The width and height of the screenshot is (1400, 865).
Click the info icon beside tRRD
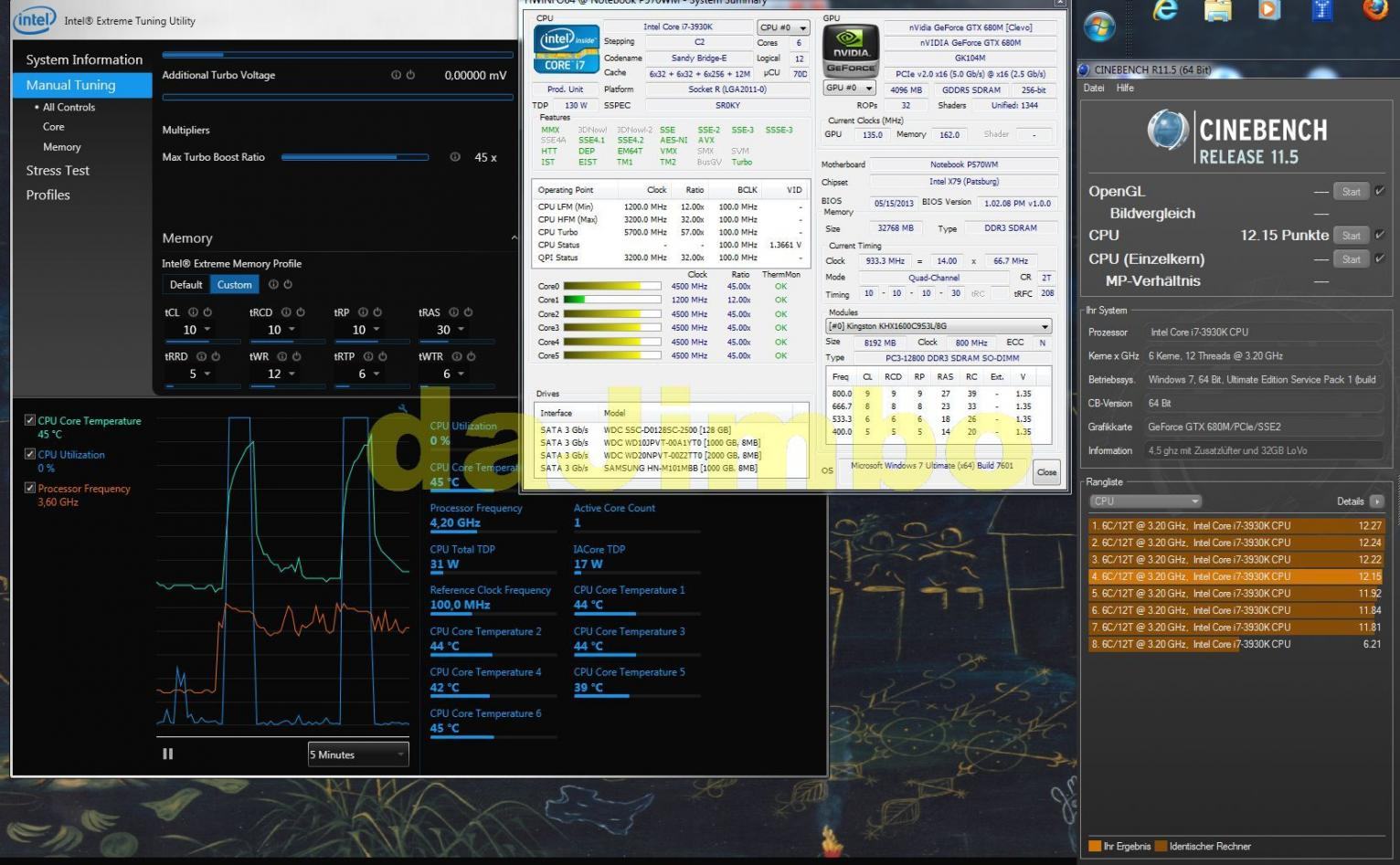(201, 356)
